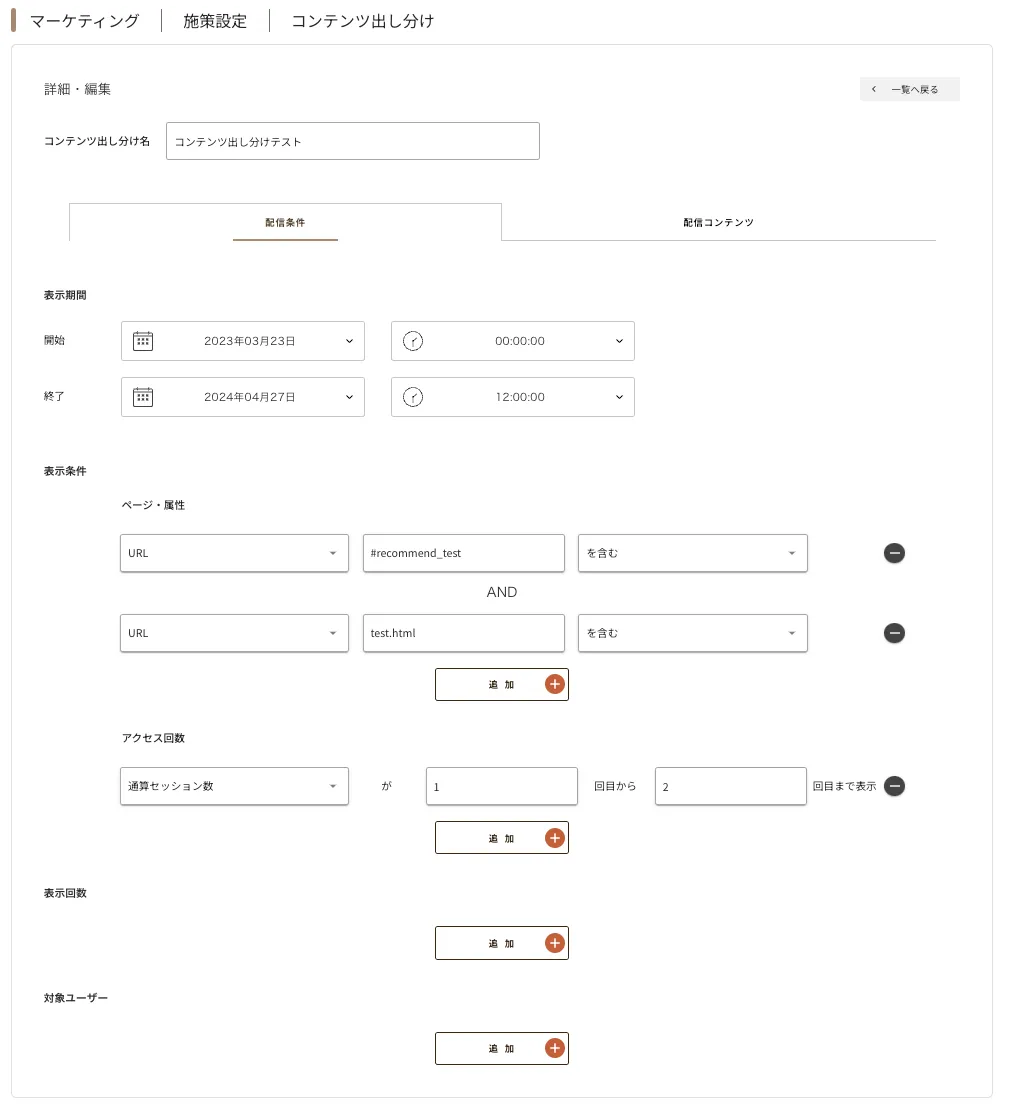Remove the #recommend_test URL condition row
1009x1110 pixels.
[x=894, y=553]
